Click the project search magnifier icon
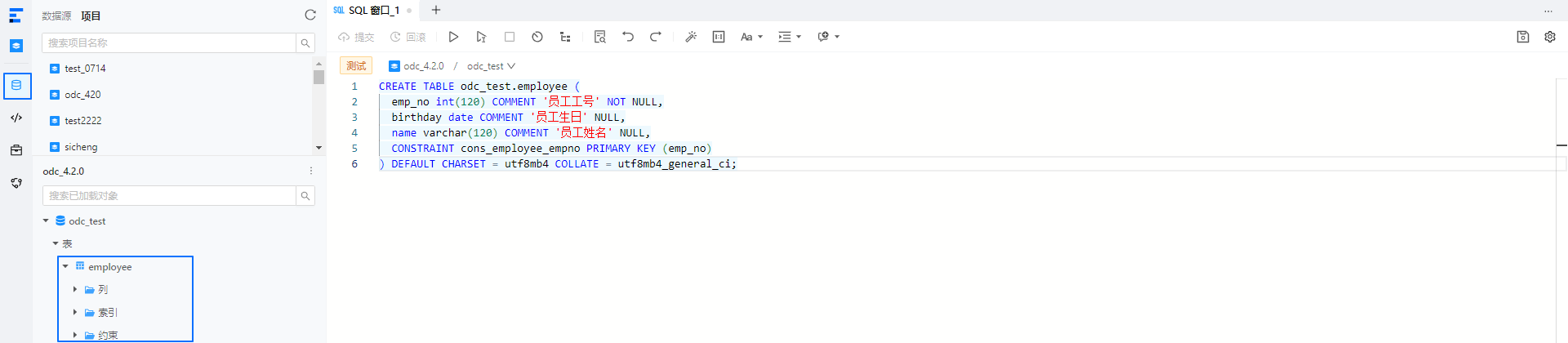 (305, 42)
